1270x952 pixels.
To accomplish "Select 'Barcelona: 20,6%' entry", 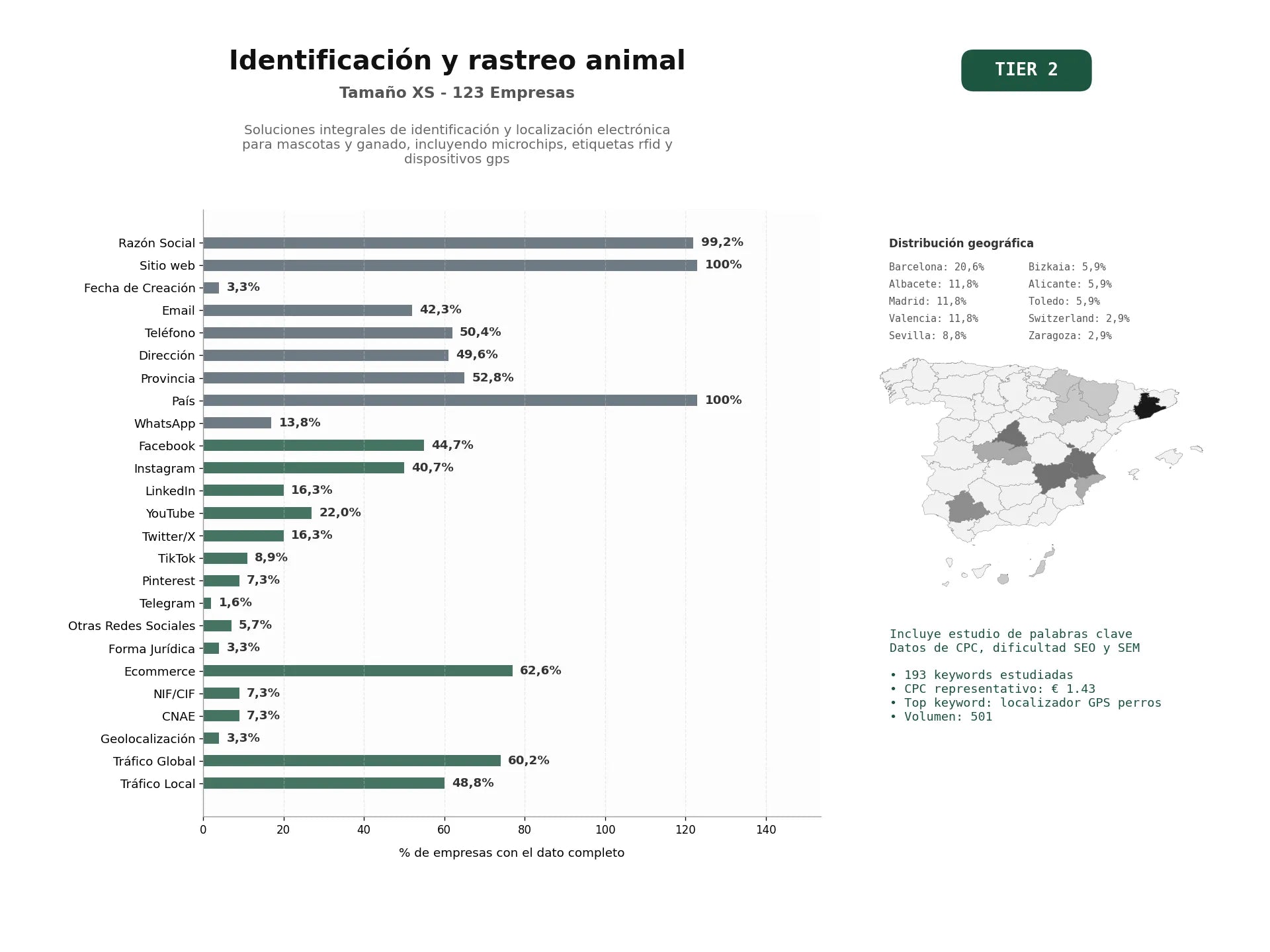I will coord(937,267).
